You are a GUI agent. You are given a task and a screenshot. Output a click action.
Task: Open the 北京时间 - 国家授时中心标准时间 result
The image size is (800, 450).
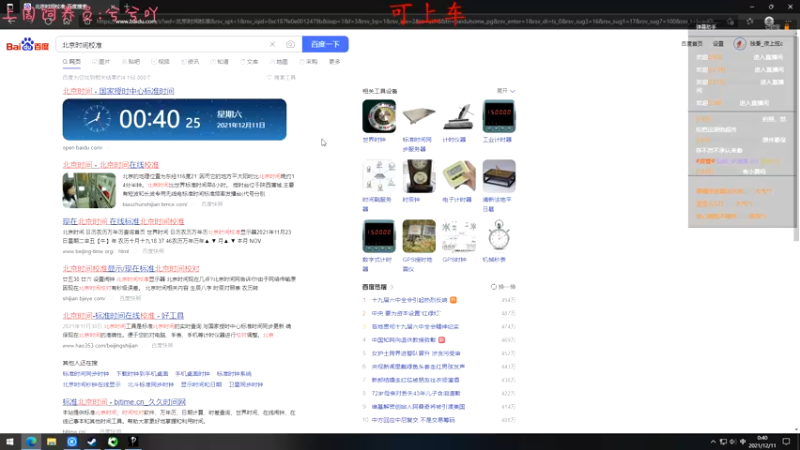(118, 91)
